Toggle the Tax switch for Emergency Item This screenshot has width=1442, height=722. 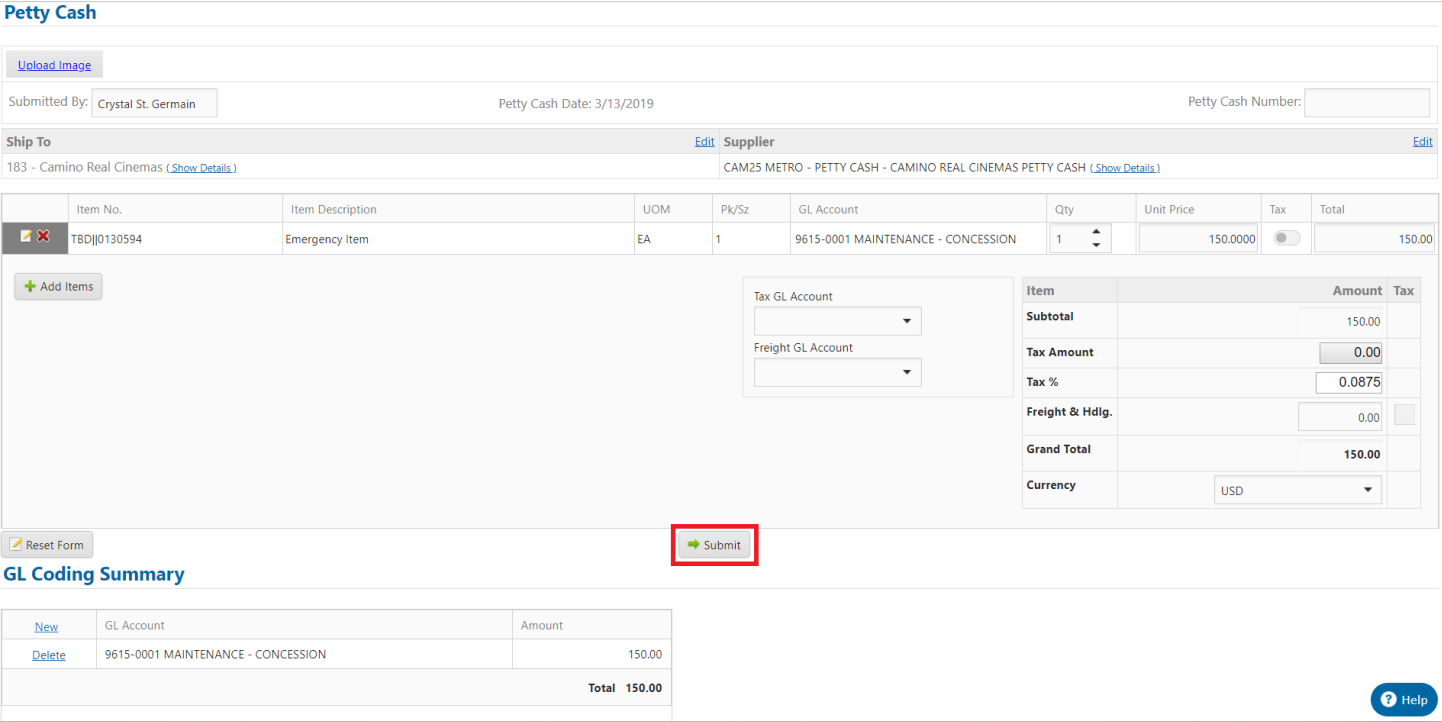1286,238
